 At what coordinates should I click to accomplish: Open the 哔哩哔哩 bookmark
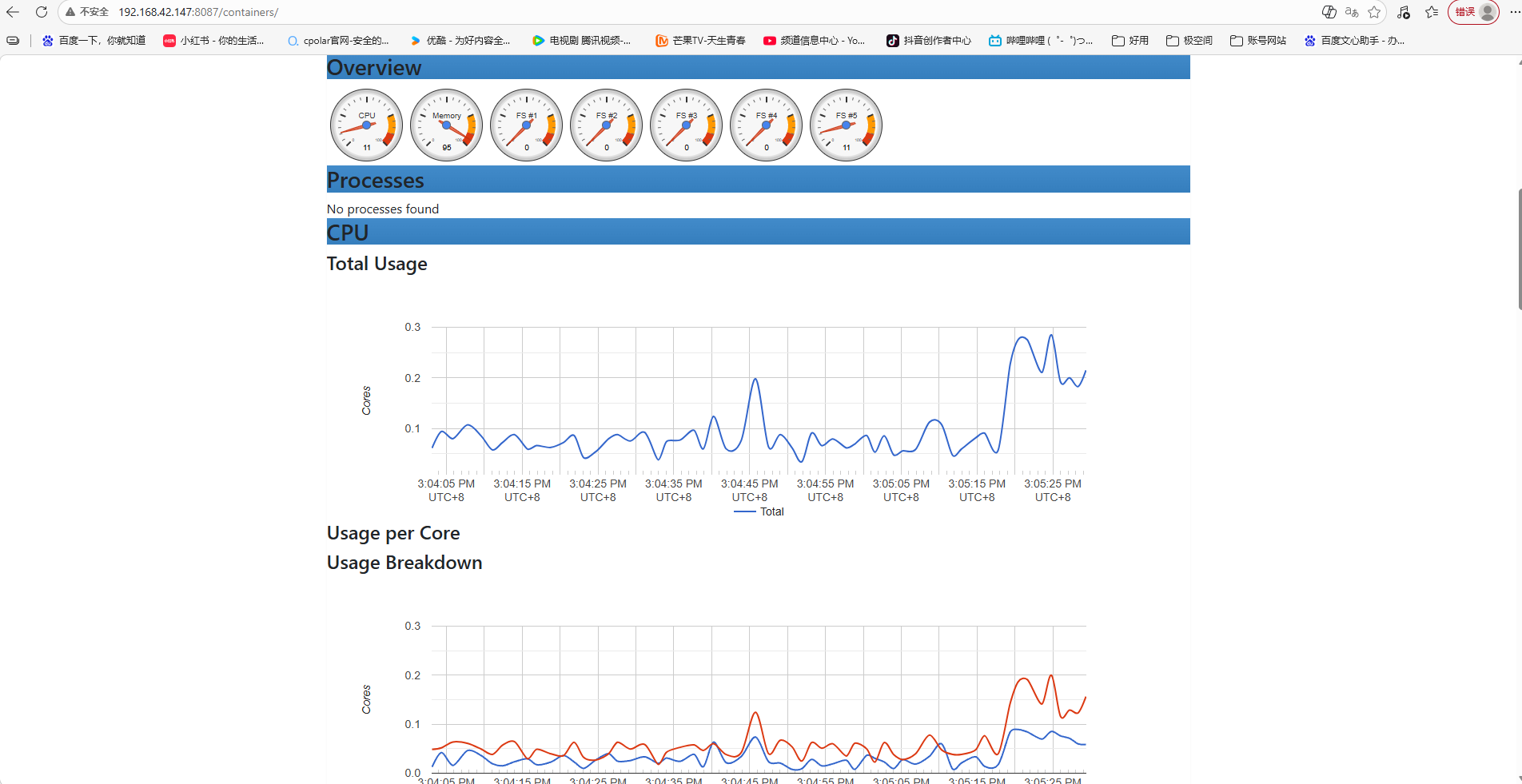click(x=1040, y=41)
